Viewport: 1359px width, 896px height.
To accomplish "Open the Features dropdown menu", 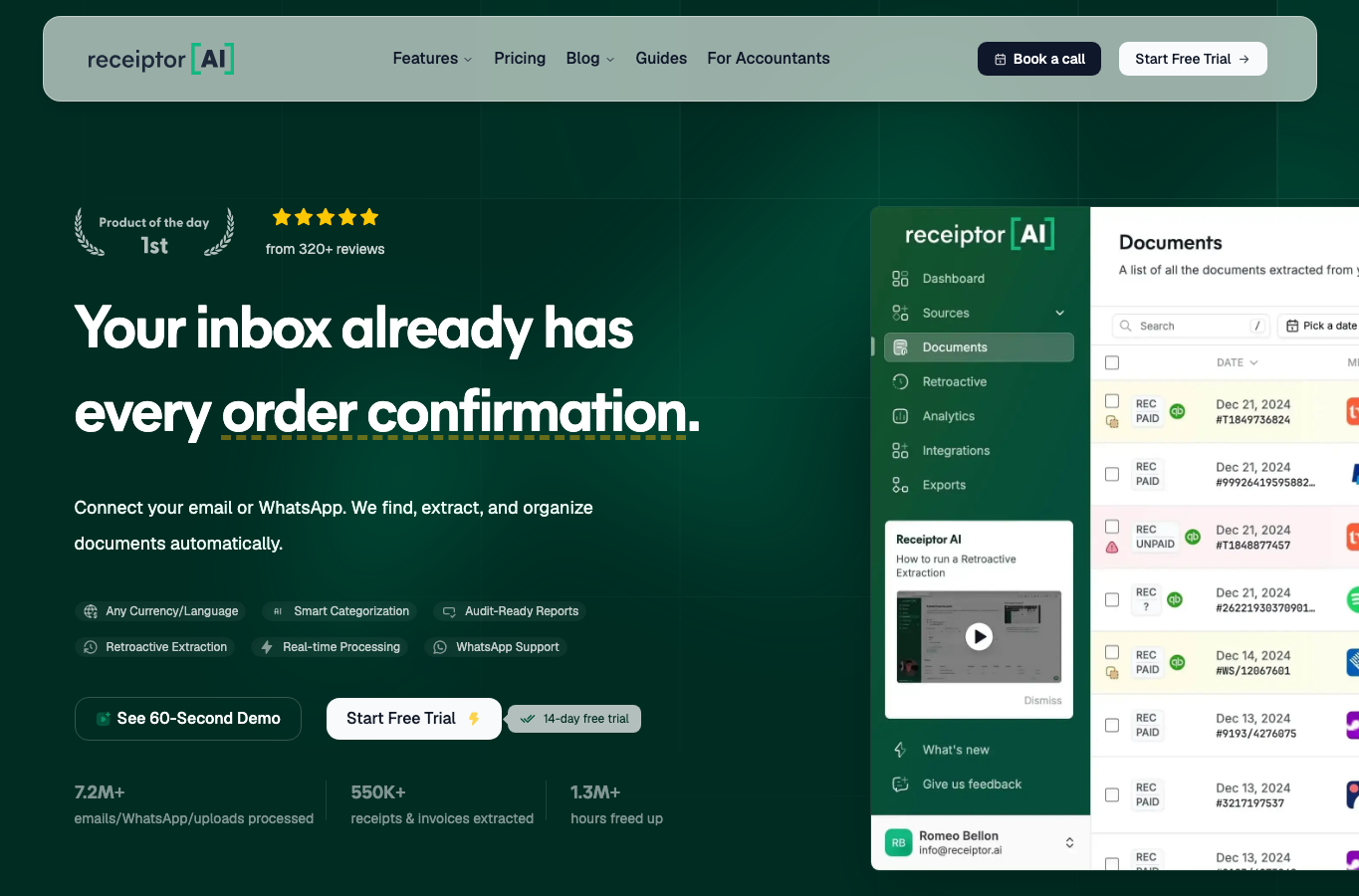I will [x=432, y=59].
